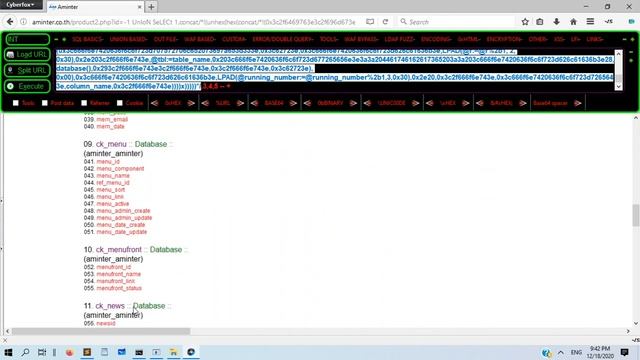
Task: Open Task View on taskbar
Action: coord(42,352)
